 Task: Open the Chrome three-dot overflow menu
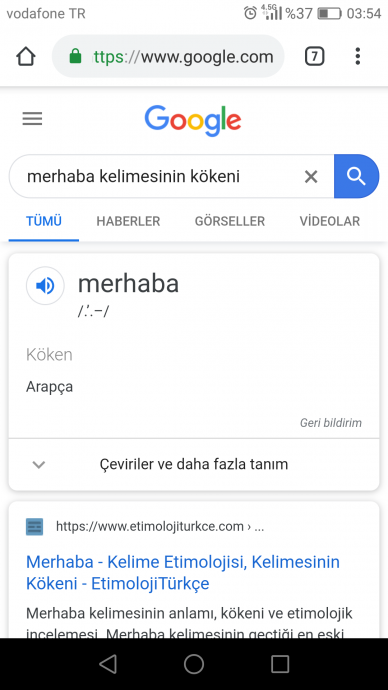[358, 56]
